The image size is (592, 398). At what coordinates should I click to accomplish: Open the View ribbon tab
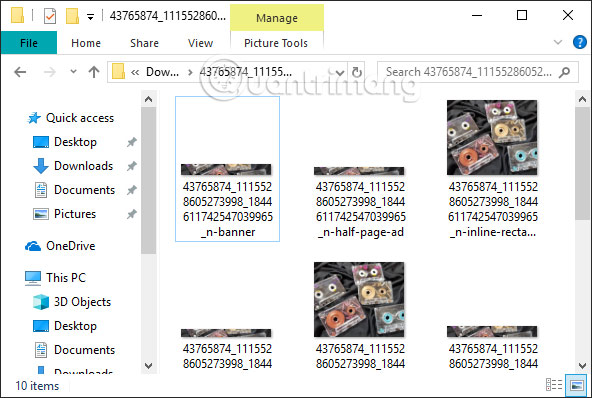coord(200,43)
